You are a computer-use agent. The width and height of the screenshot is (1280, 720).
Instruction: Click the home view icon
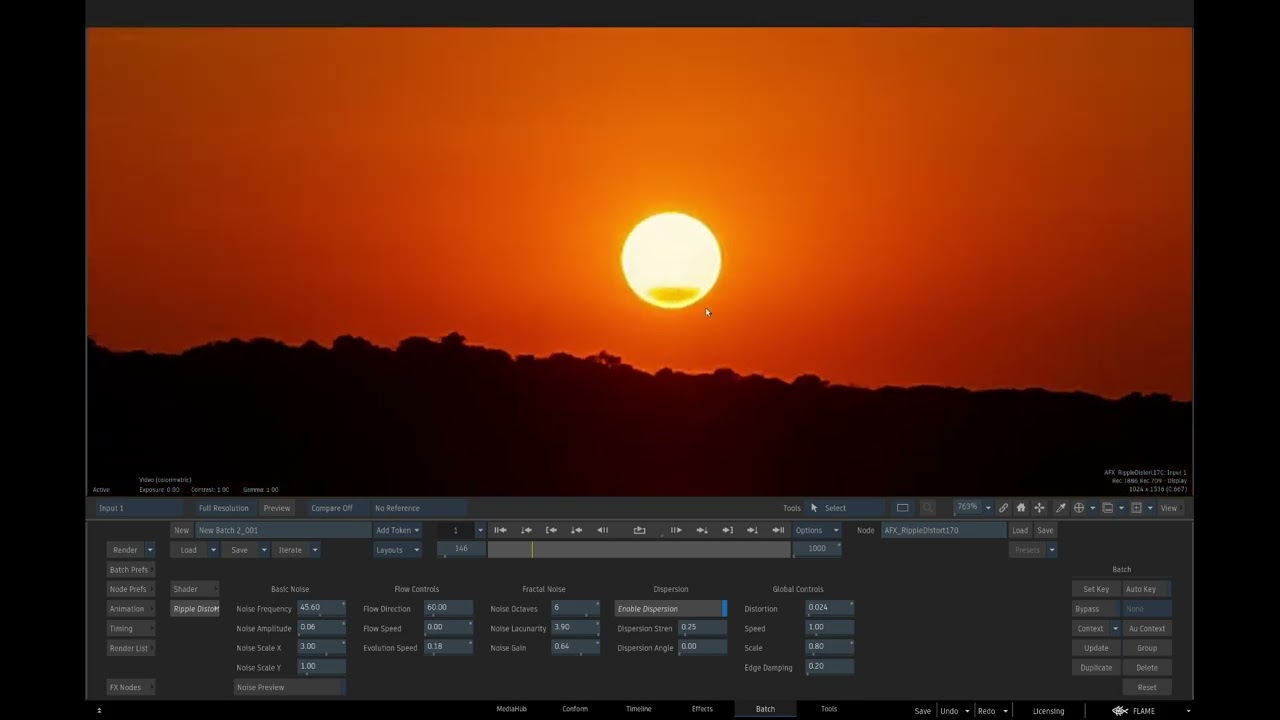1021,508
